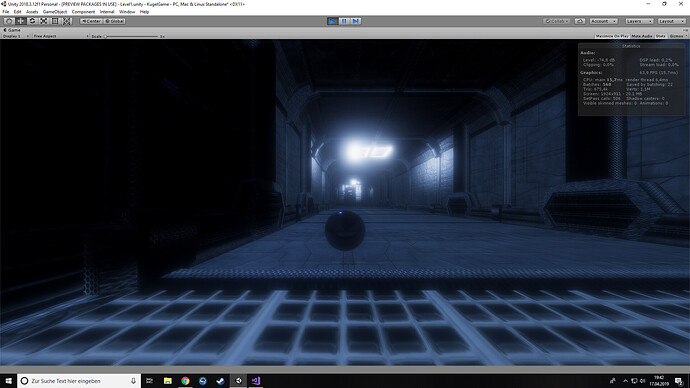The height and width of the screenshot is (388, 690).
Task: Hide the Stats overlay
Action: tap(661, 36)
